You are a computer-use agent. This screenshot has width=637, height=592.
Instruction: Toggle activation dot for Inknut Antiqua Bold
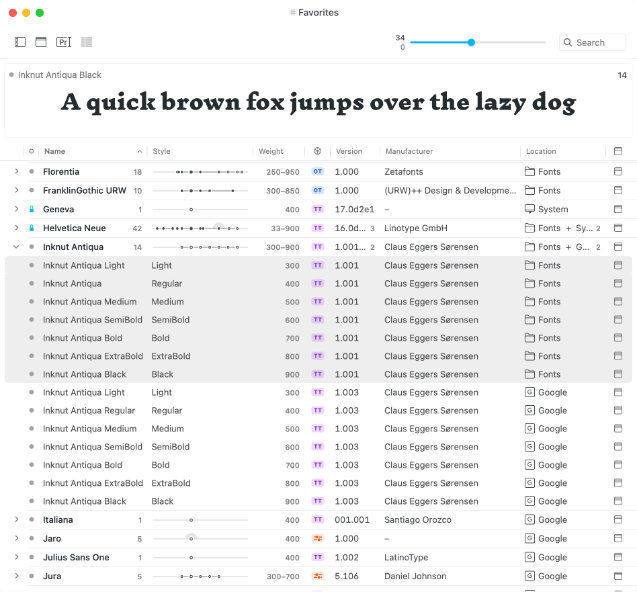coord(32,338)
